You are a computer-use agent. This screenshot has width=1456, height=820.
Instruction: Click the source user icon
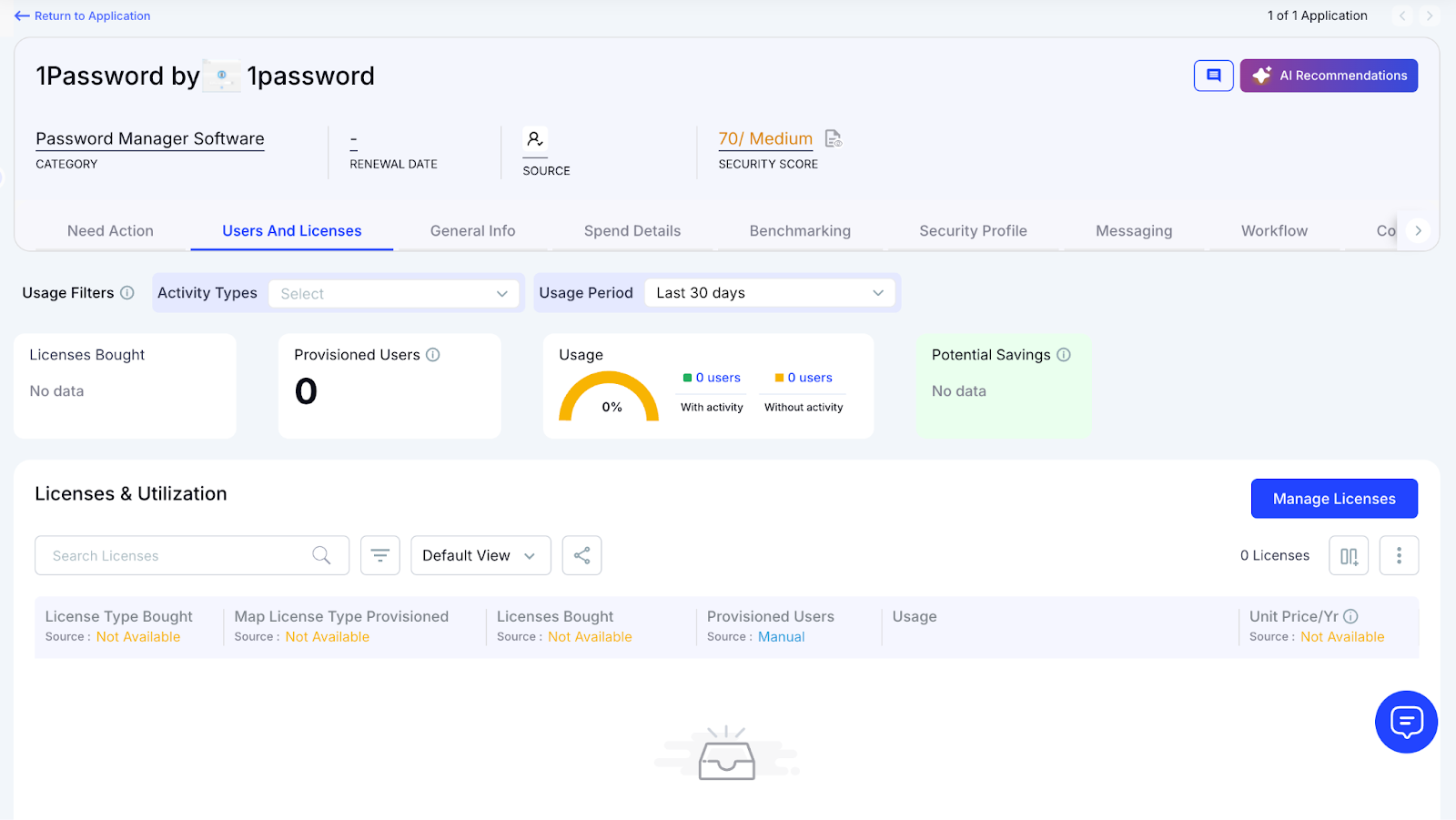[x=535, y=139]
